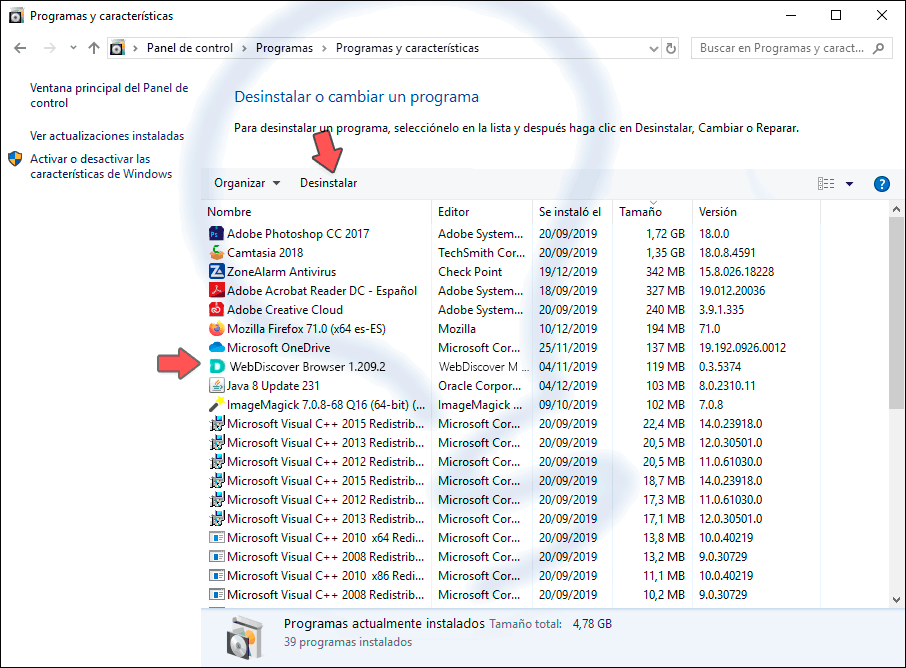Click the Control Panel icon in address bar
The width and height of the screenshot is (906, 668).
[117, 49]
